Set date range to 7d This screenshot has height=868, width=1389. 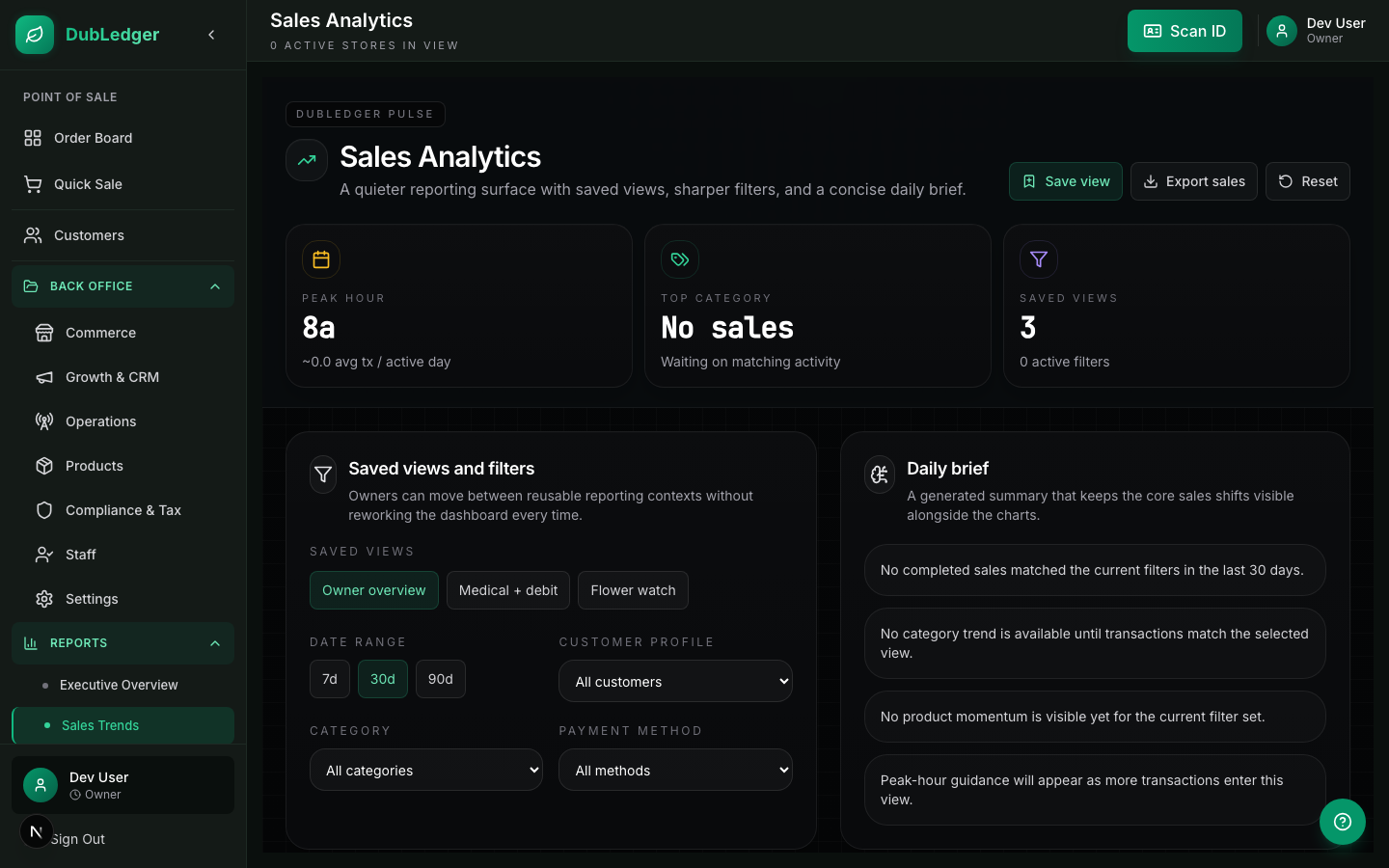330,679
